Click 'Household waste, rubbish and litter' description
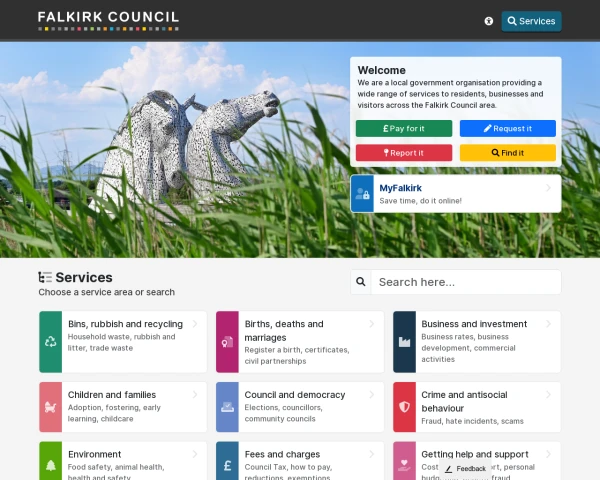This screenshot has width=600, height=480. [x=121, y=342]
